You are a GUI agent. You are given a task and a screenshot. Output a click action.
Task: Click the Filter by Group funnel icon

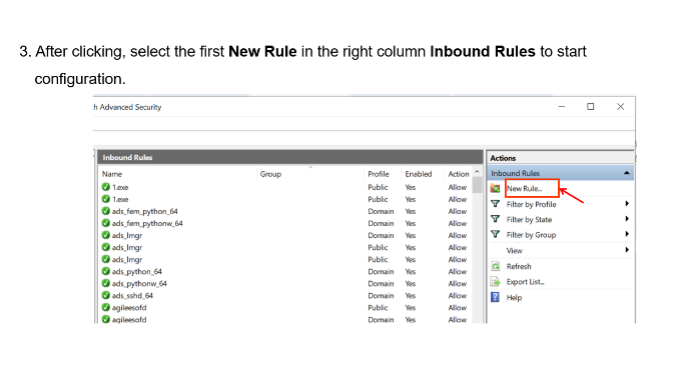(495, 234)
